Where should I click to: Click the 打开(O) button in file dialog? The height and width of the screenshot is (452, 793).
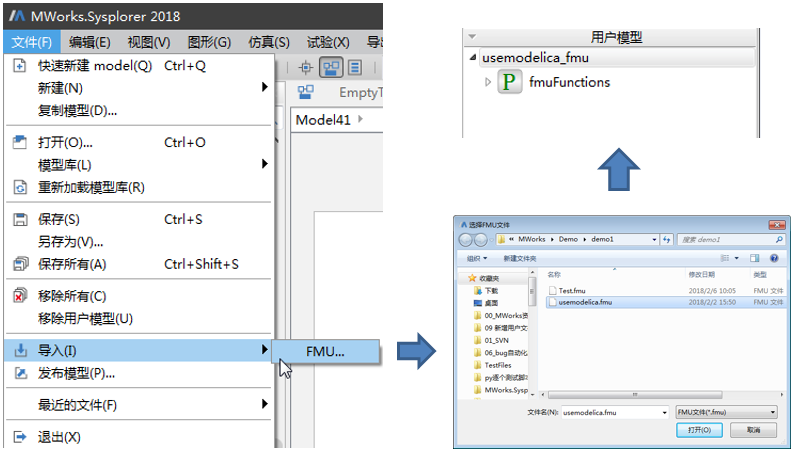(x=699, y=430)
